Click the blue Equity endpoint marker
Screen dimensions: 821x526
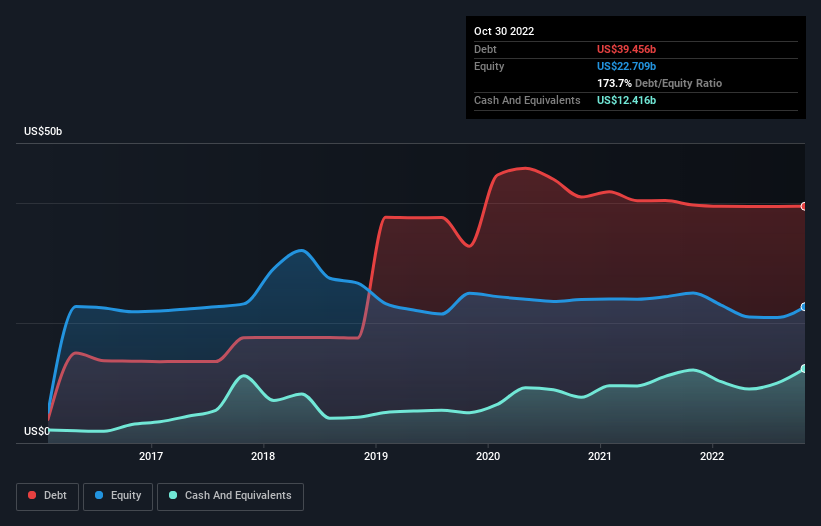tap(804, 307)
